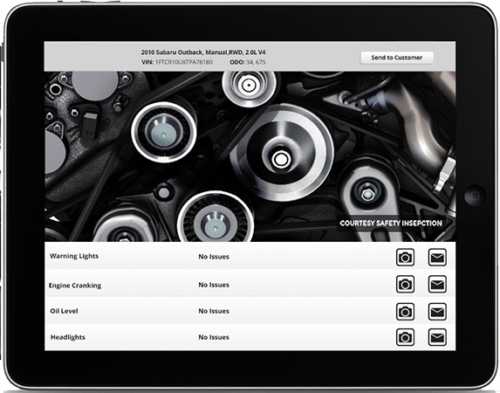Tap the engine pulley photo

pos(250,156)
